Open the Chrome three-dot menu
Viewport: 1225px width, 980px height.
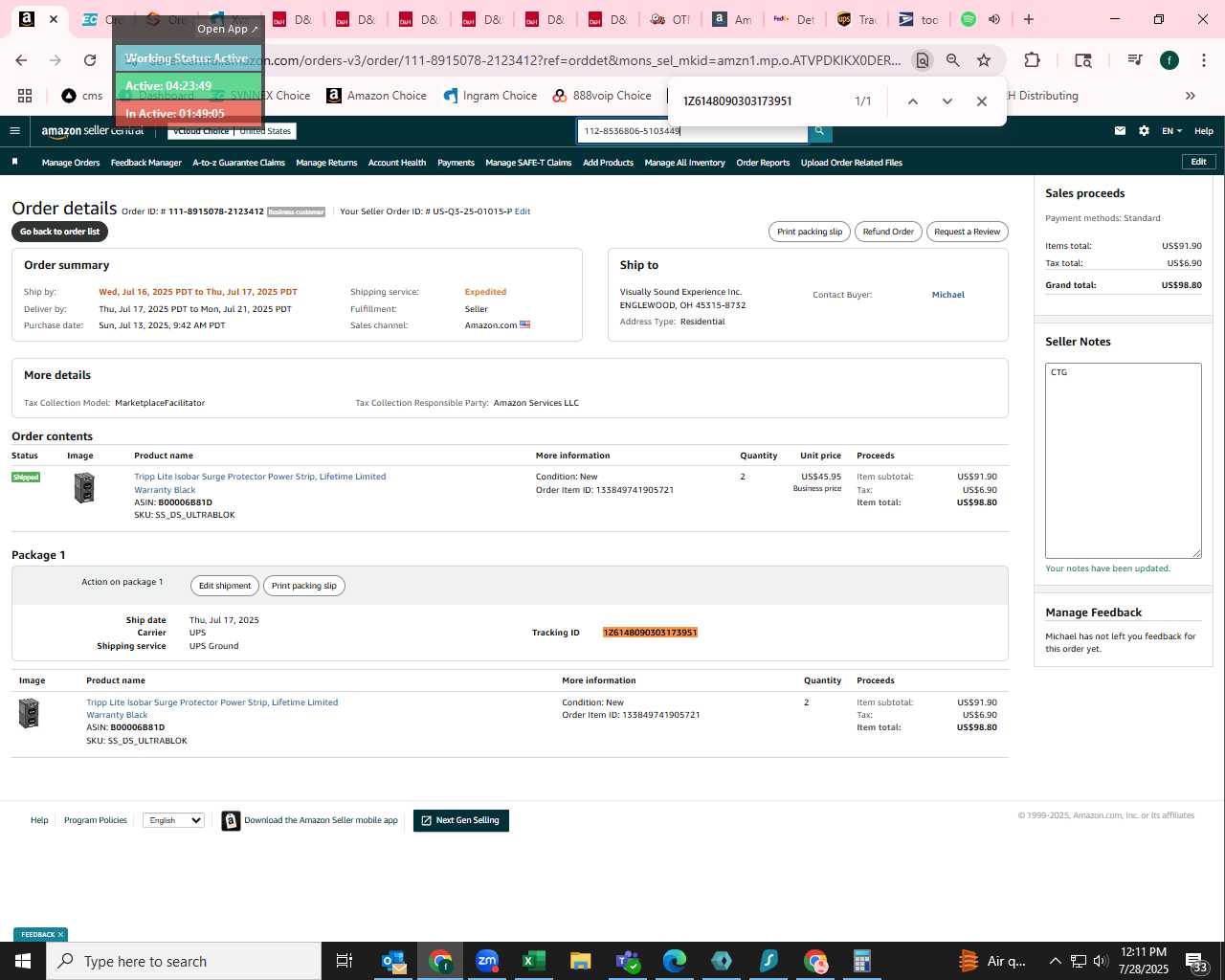coord(1203,60)
